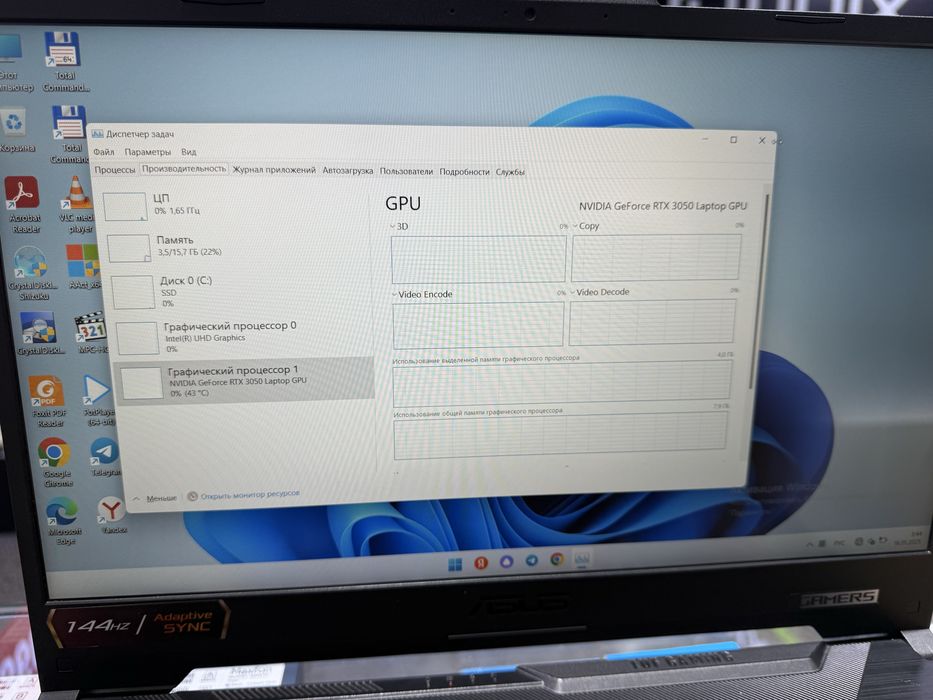Open the 3D graph engine dropdown
This screenshot has height=700, width=933.
(x=399, y=227)
